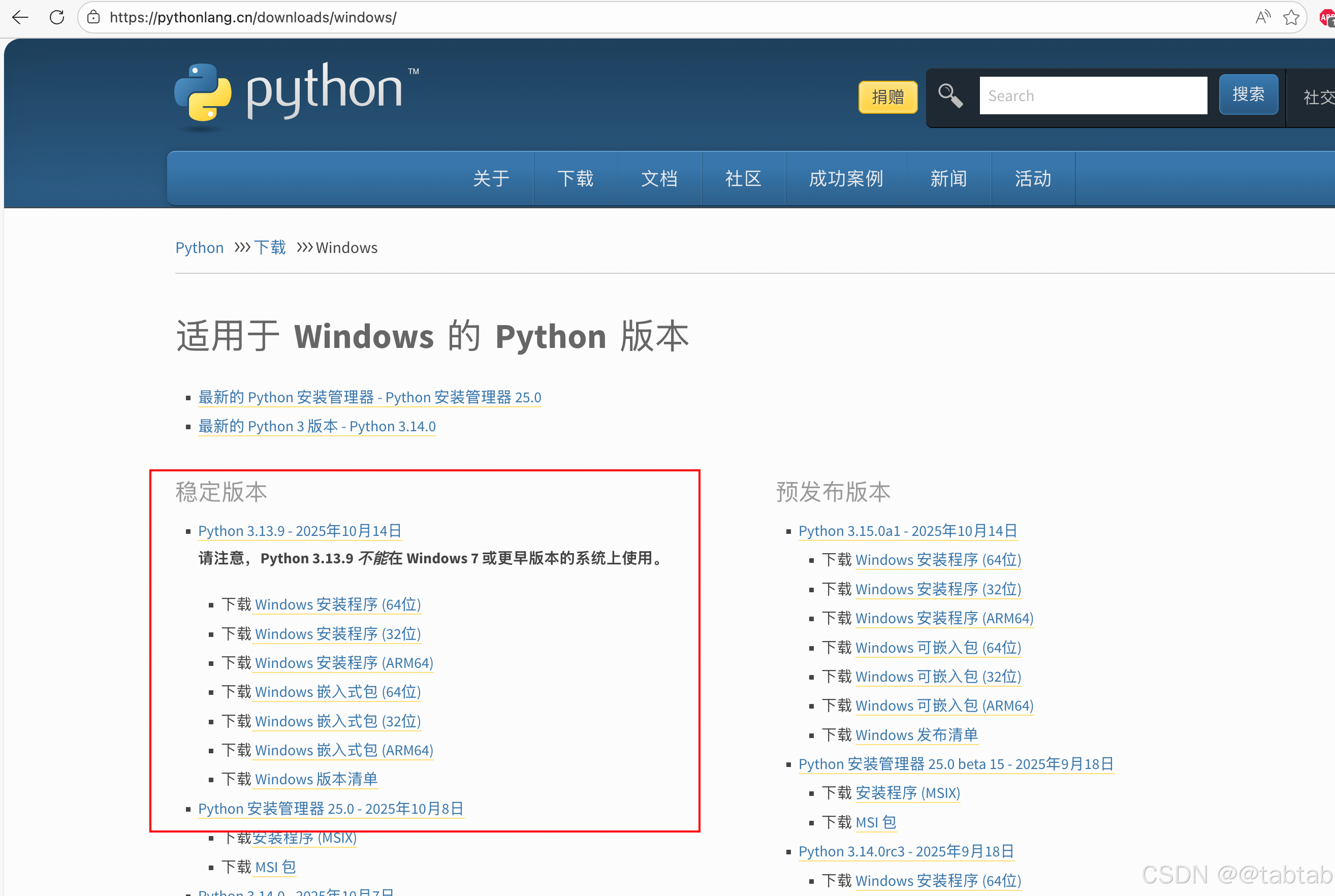Screen dimensions: 1335x896
Task: Bookmark page with the star icon
Action: coord(1291,17)
